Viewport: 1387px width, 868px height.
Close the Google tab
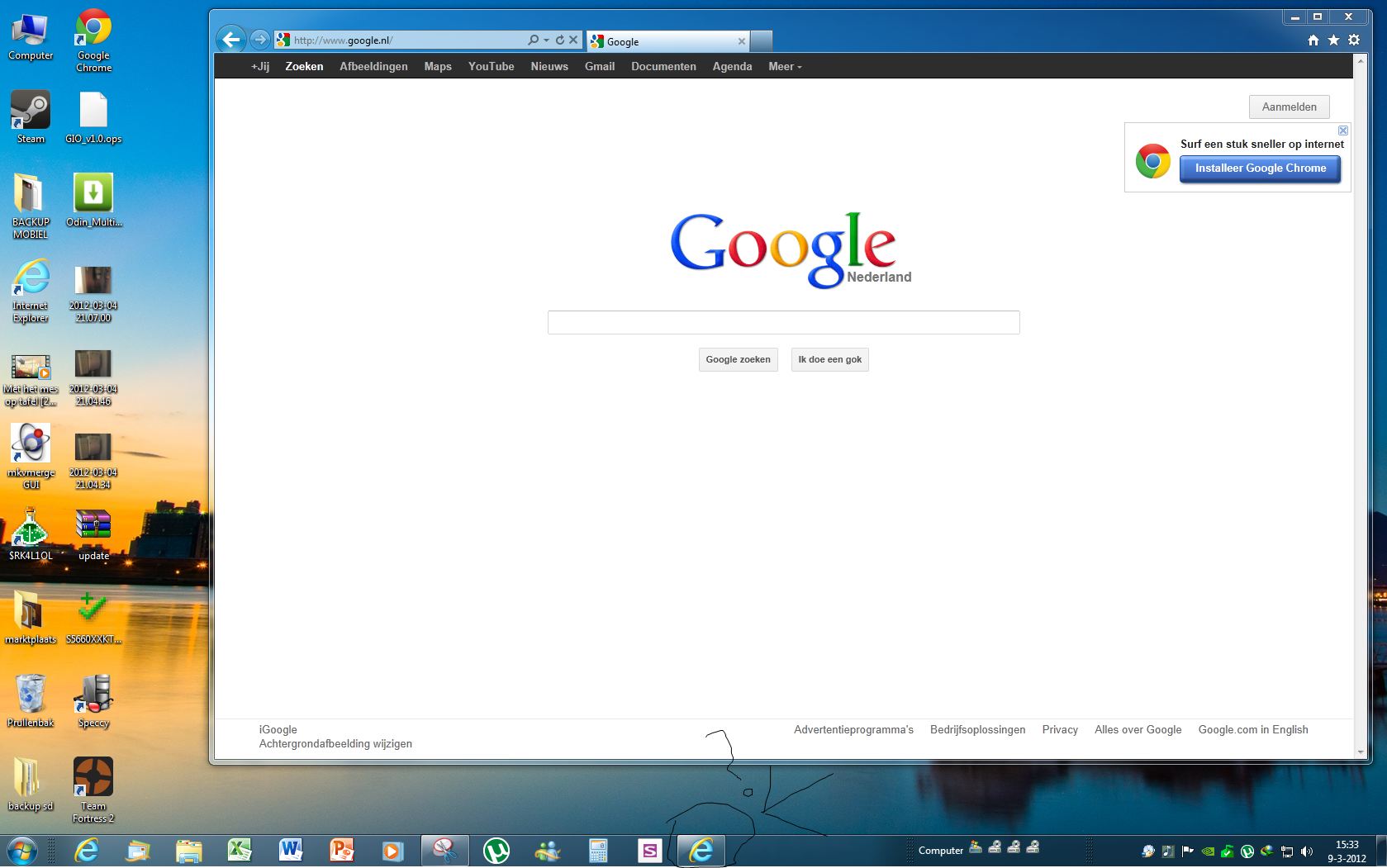click(x=741, y=41)
